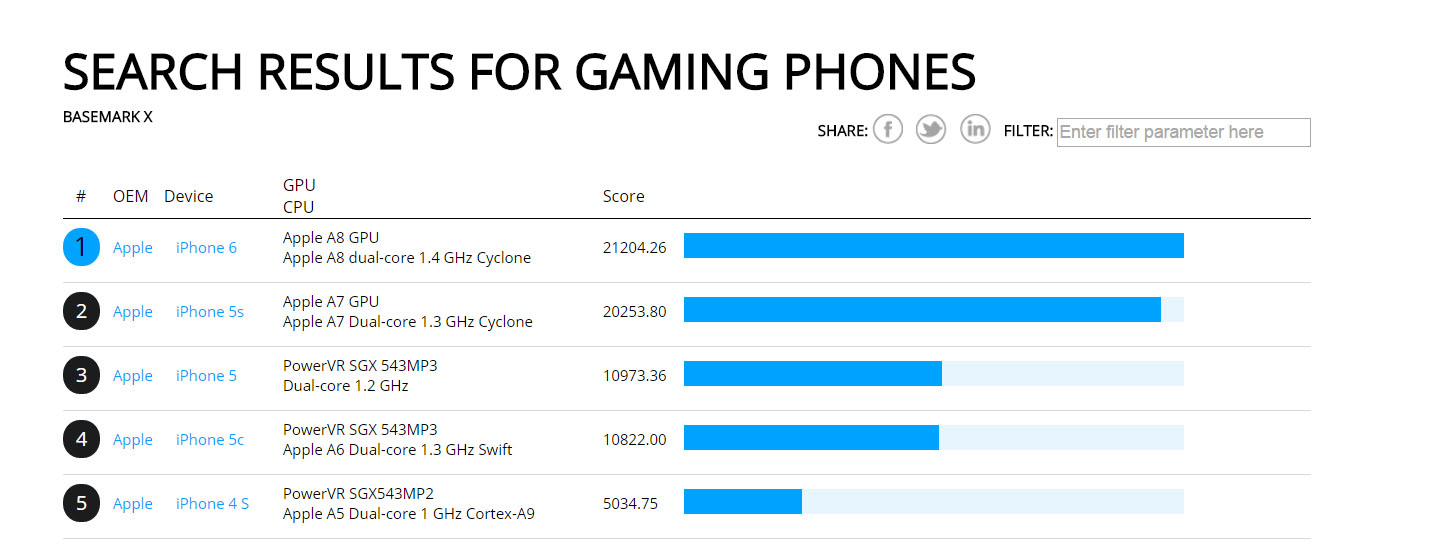Open Apple OEM link in iPhone 6 row
This screenshot has width=1439, height=545.
(133, 248)
